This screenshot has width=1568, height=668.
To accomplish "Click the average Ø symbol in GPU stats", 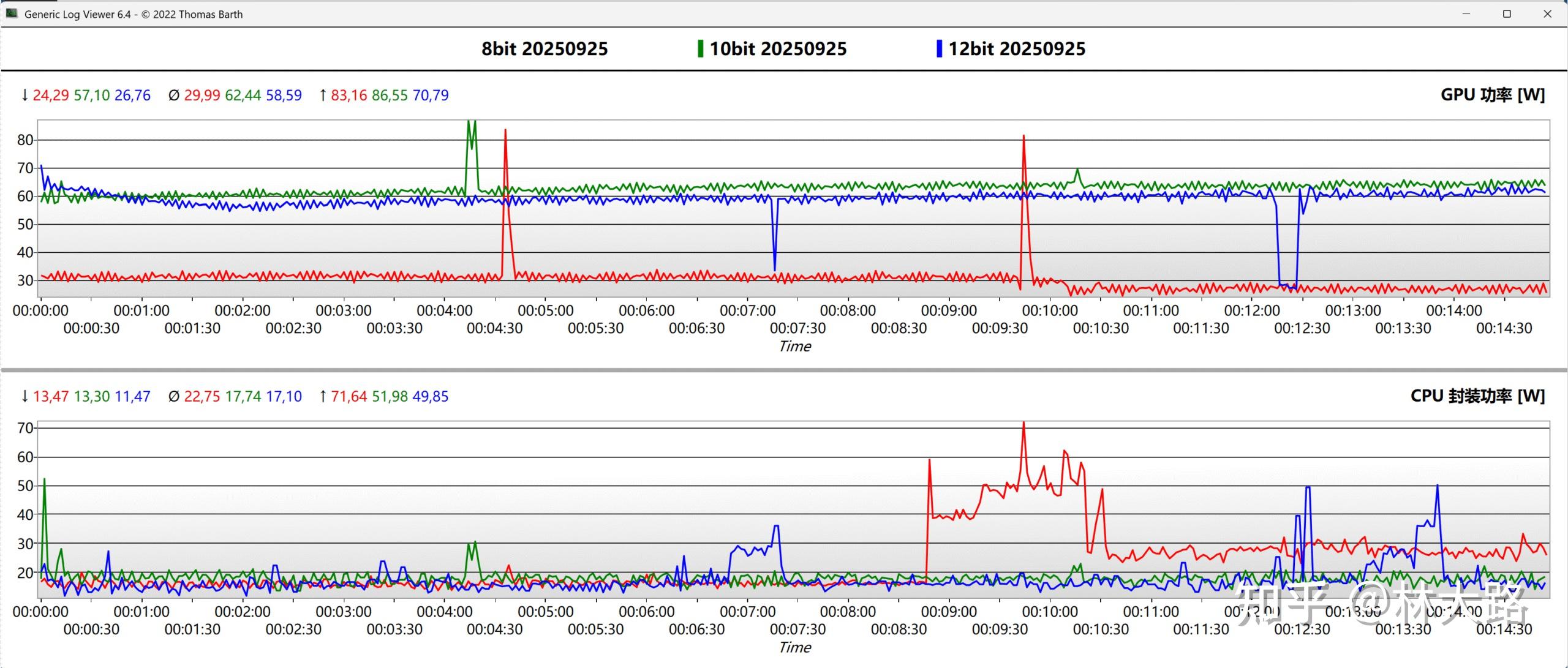I will [x=173, y=96].
